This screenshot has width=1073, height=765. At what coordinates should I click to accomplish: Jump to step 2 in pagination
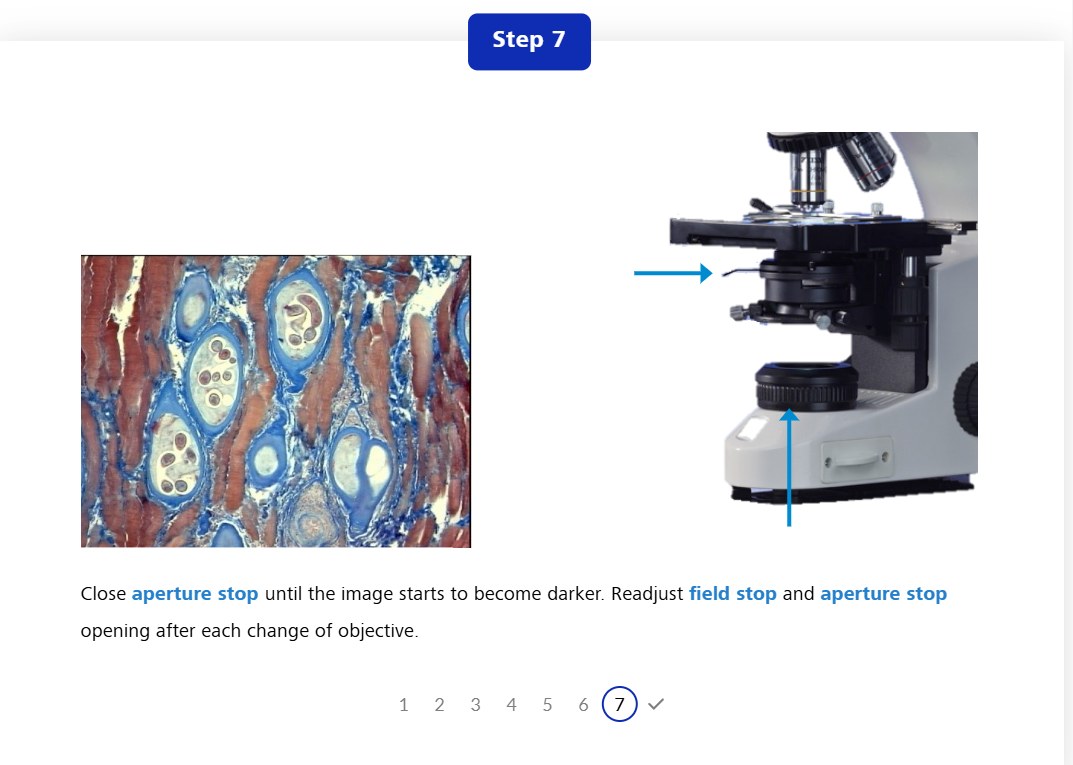[439, 705]
